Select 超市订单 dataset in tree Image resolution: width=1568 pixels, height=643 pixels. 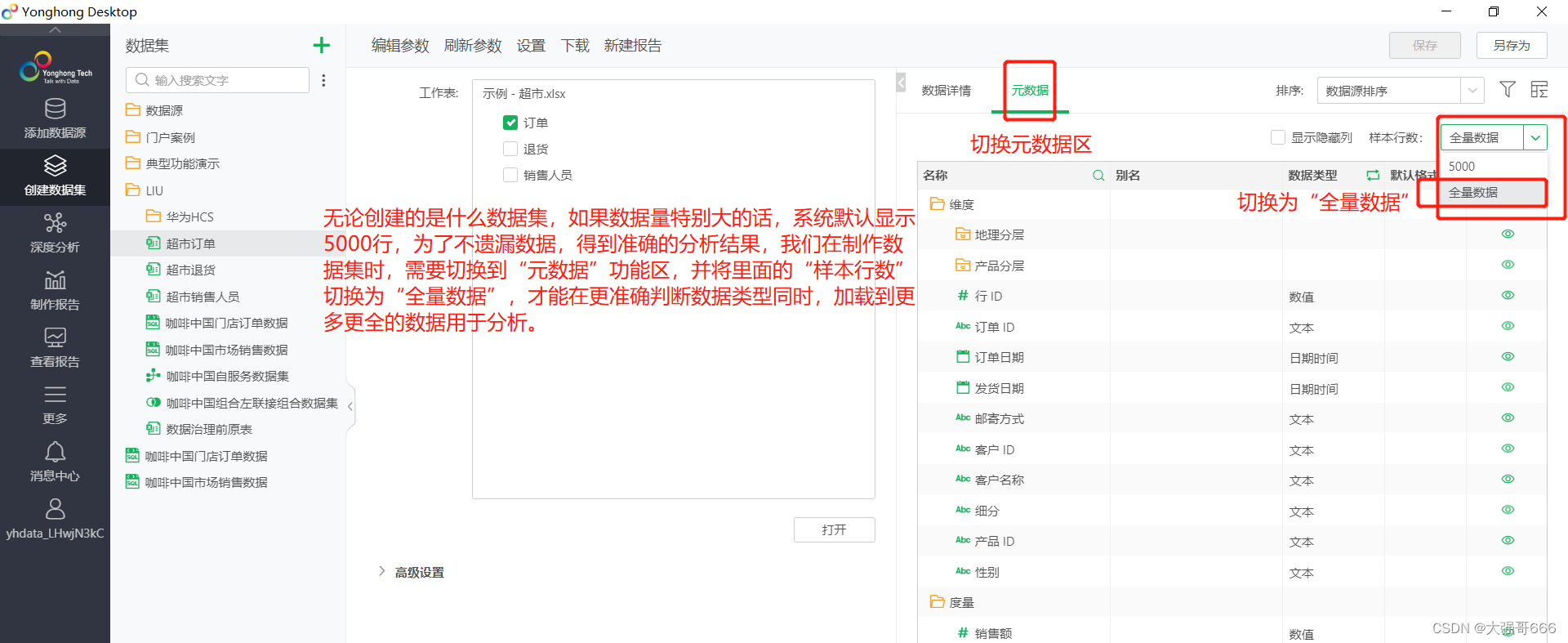(190, 243)
